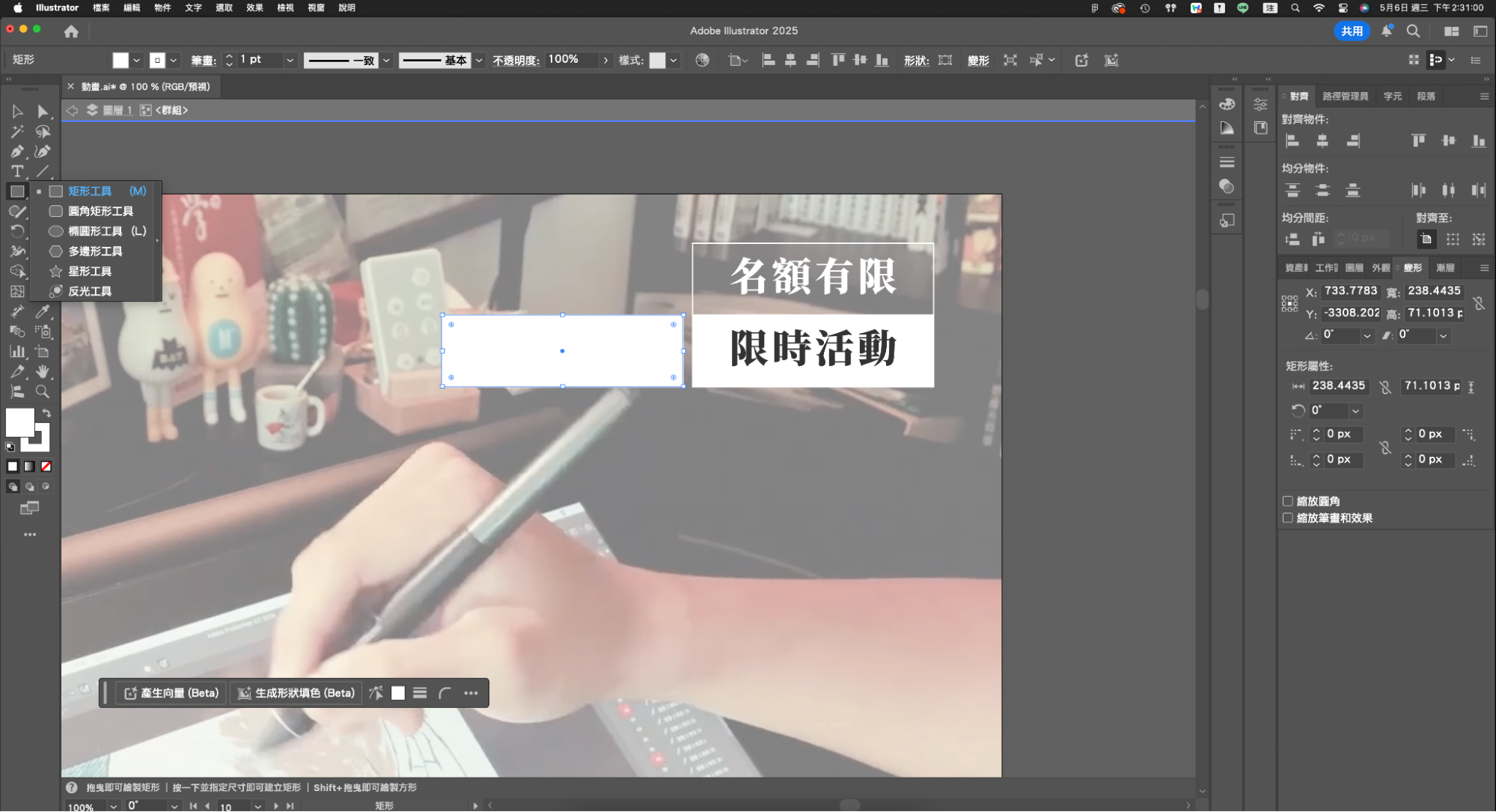The image size is (1496, 812).
Task: Open fill color swatch in control bar
Action: pyautogui.click(x=120, y=61)
